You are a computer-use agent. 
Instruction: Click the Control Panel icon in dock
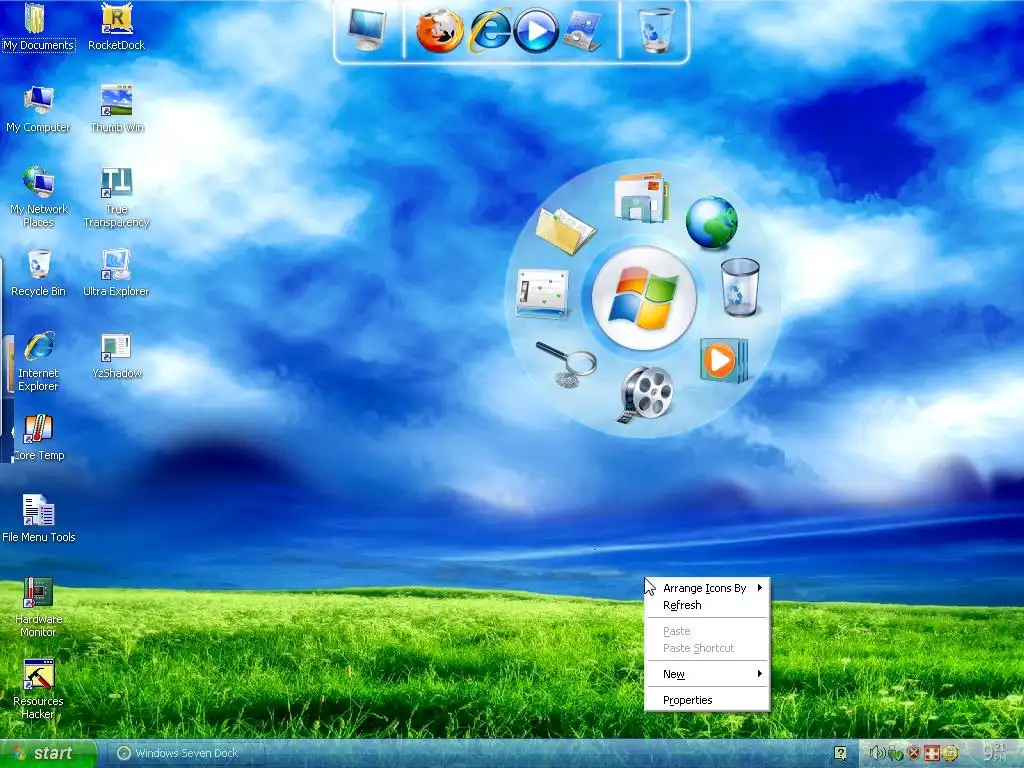582,31
